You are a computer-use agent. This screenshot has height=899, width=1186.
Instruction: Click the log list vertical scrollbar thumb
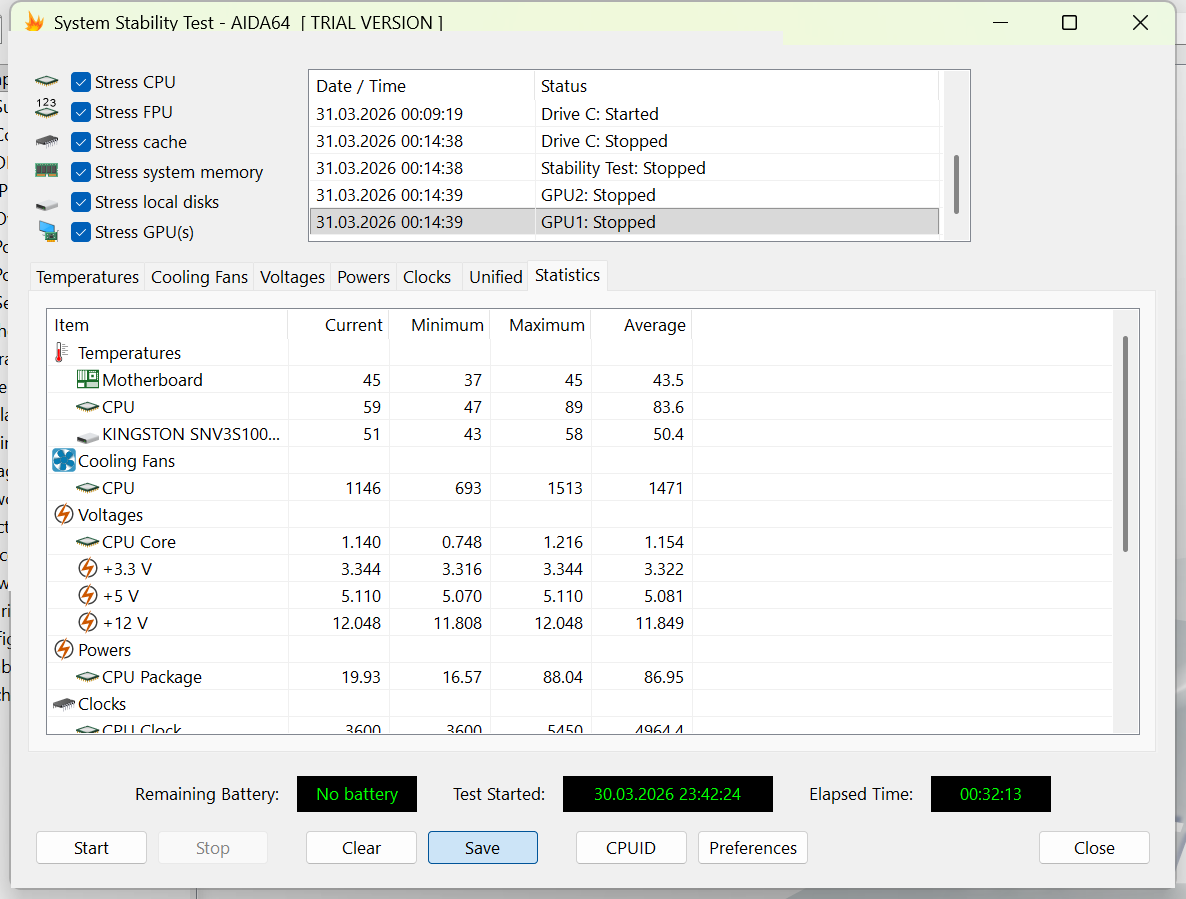point(956,184)
